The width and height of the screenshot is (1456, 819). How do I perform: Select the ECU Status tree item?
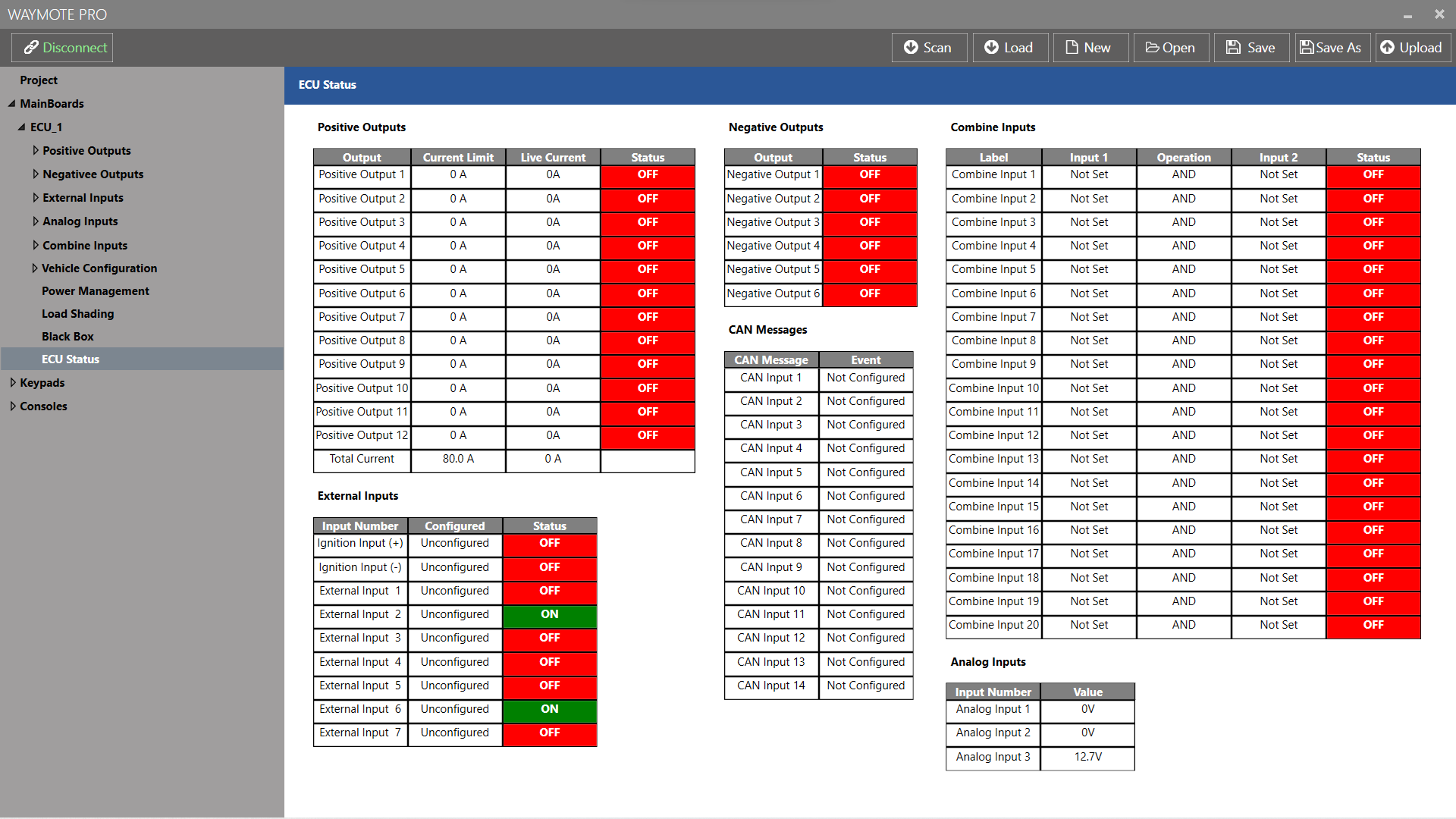(x=71, y=359)
